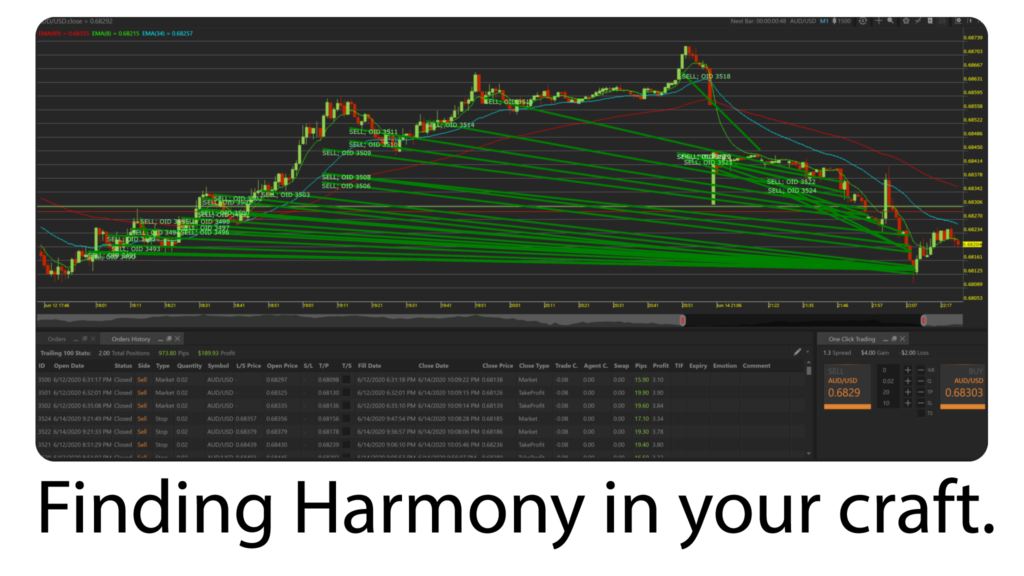Expand dropdown arrow next to pencil icon
Viewport: 1024px width, 576px height.
808,352
